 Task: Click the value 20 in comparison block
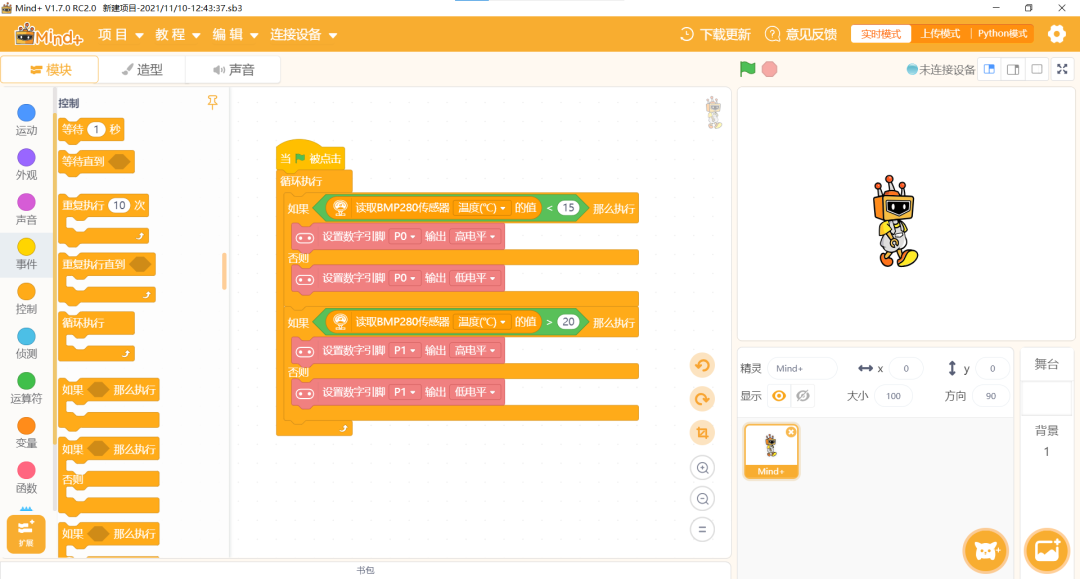(568, 322)
